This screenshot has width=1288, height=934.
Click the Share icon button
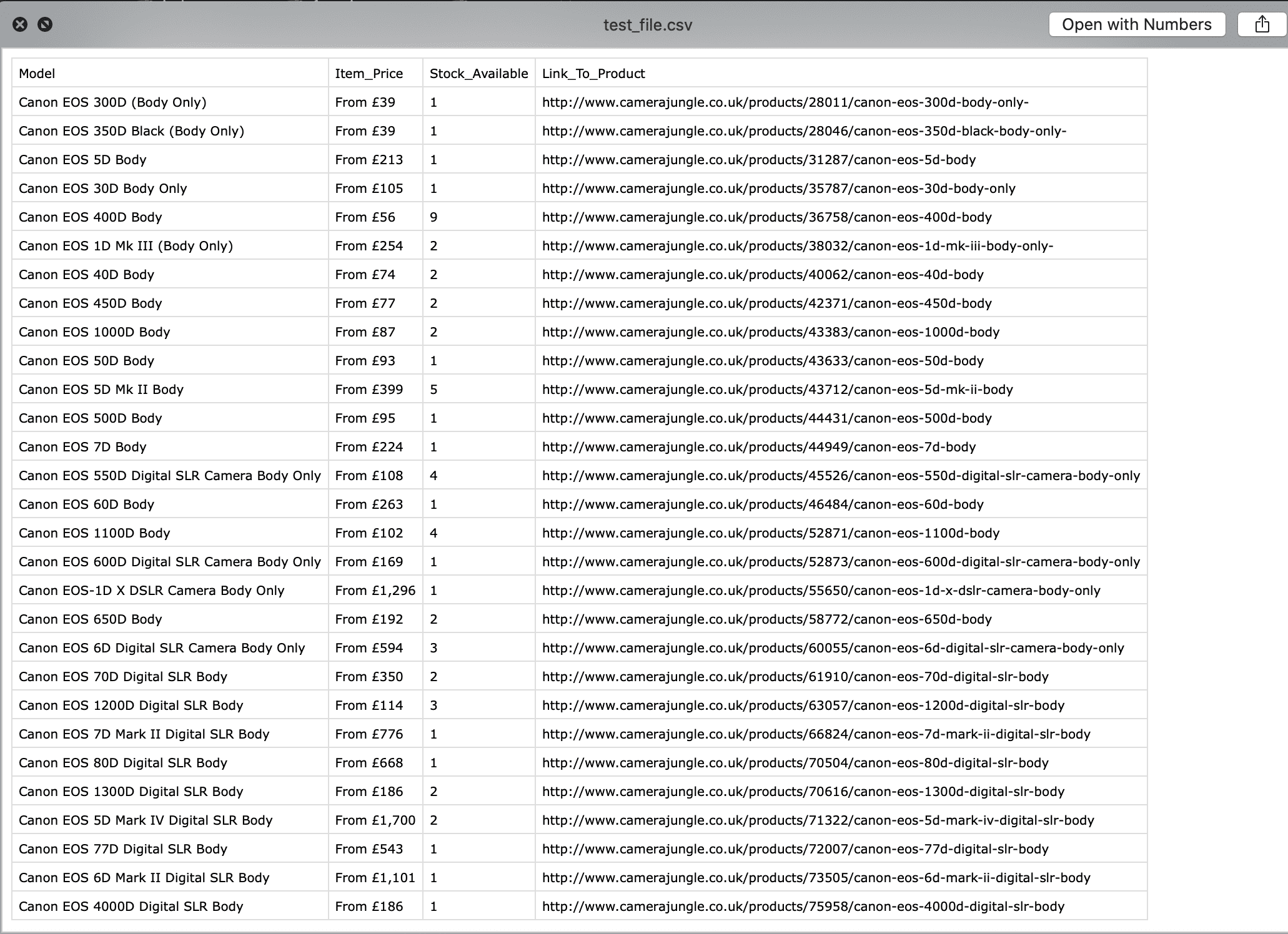point(1262,24)
